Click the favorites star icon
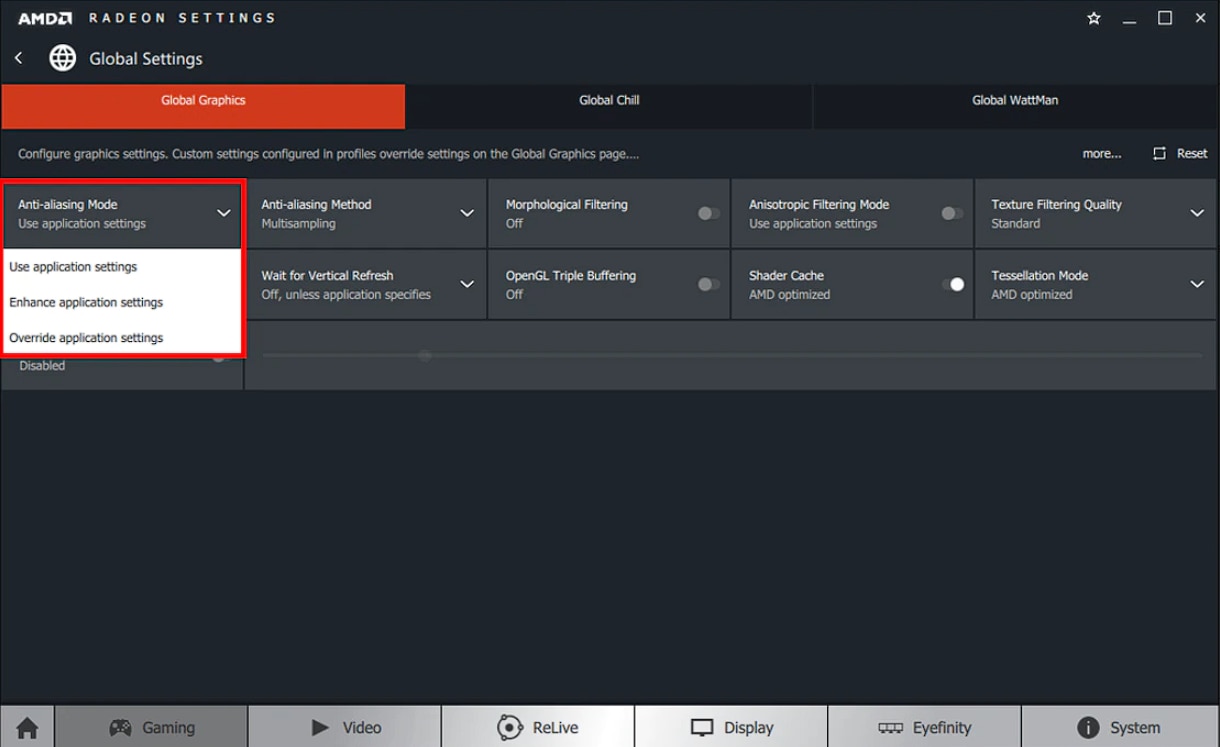1220x747 pixels. coord(1094,18)
